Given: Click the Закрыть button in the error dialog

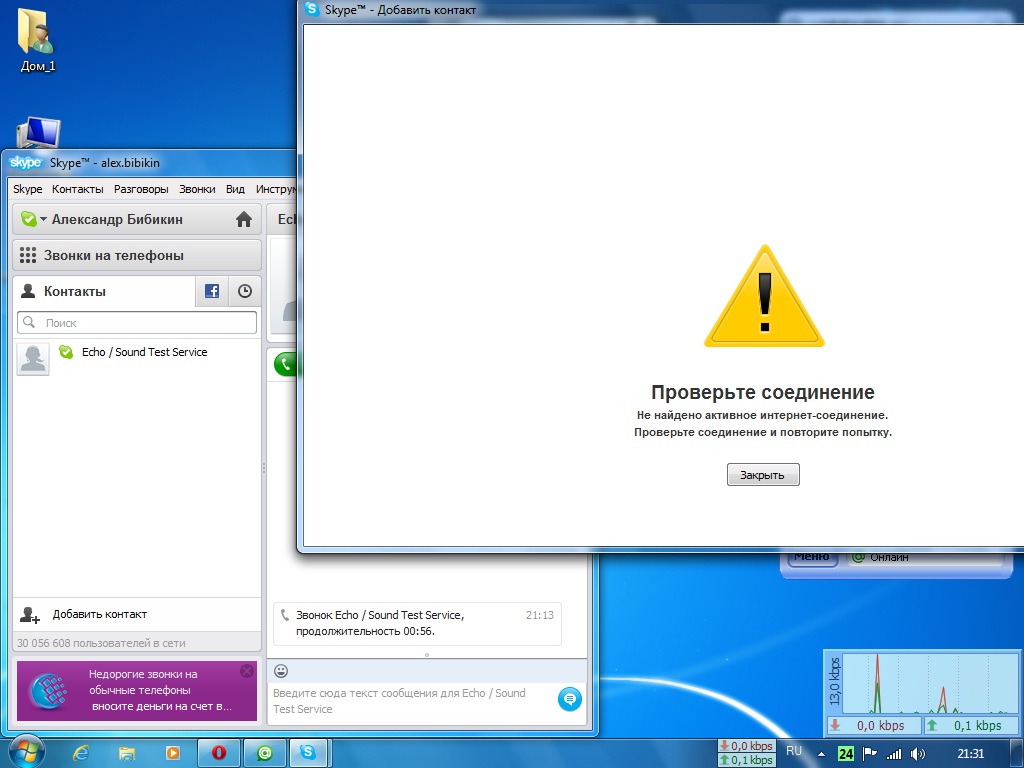Looking at the screenshot, I should point(763,475).
